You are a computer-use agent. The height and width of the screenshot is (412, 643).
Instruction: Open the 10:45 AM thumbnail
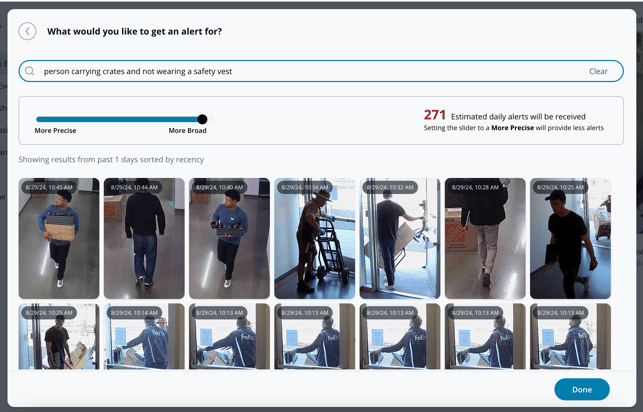(59, 238)
